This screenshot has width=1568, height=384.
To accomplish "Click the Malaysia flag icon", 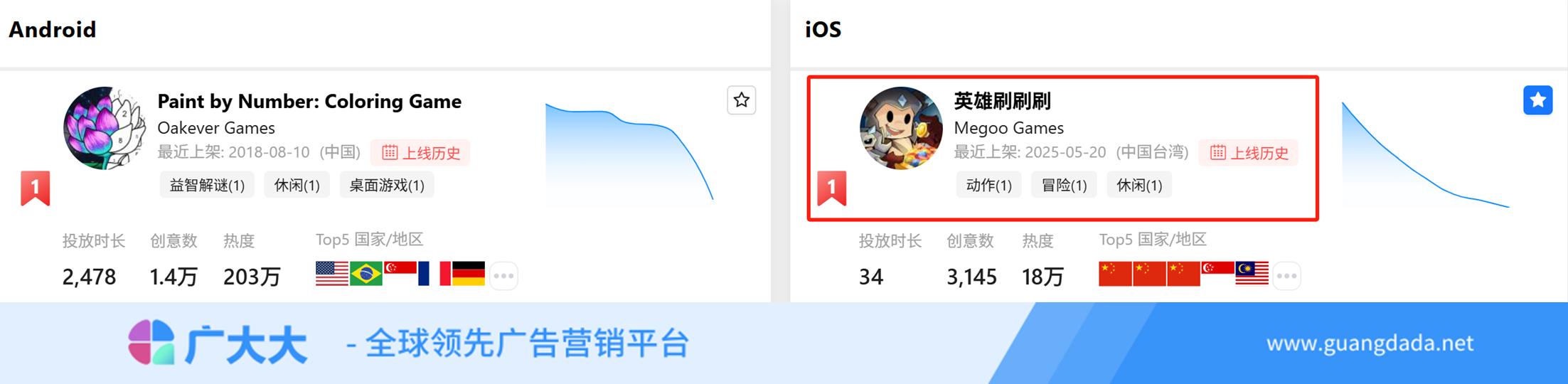I will (x=1252, y=274).
